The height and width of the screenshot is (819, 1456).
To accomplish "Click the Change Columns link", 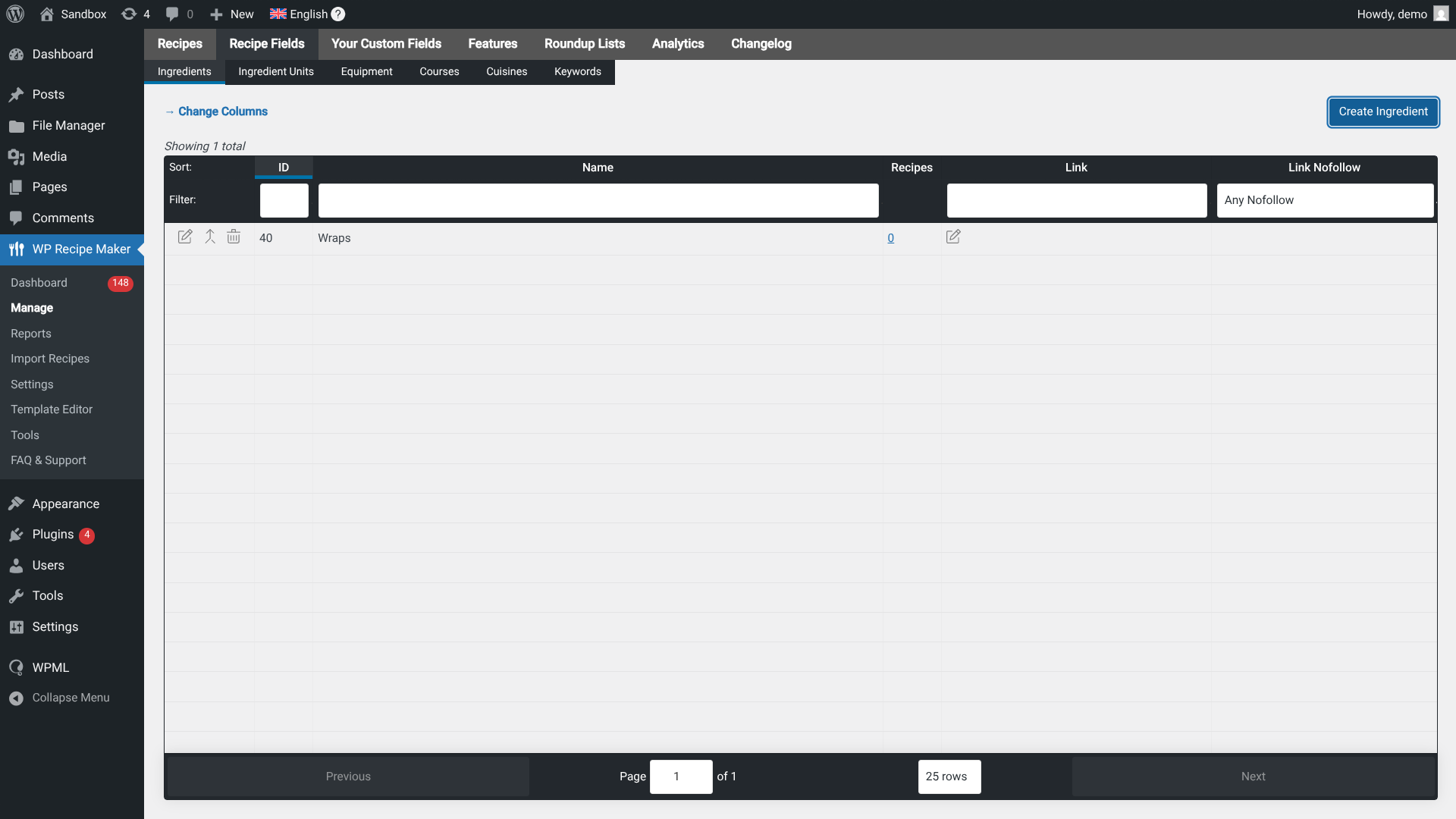I will click(223, 111).
